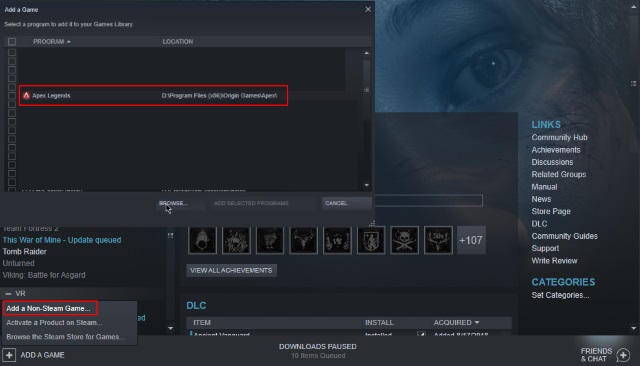Sort programs by PROGRAM column
640x366 pixels.
51,42
